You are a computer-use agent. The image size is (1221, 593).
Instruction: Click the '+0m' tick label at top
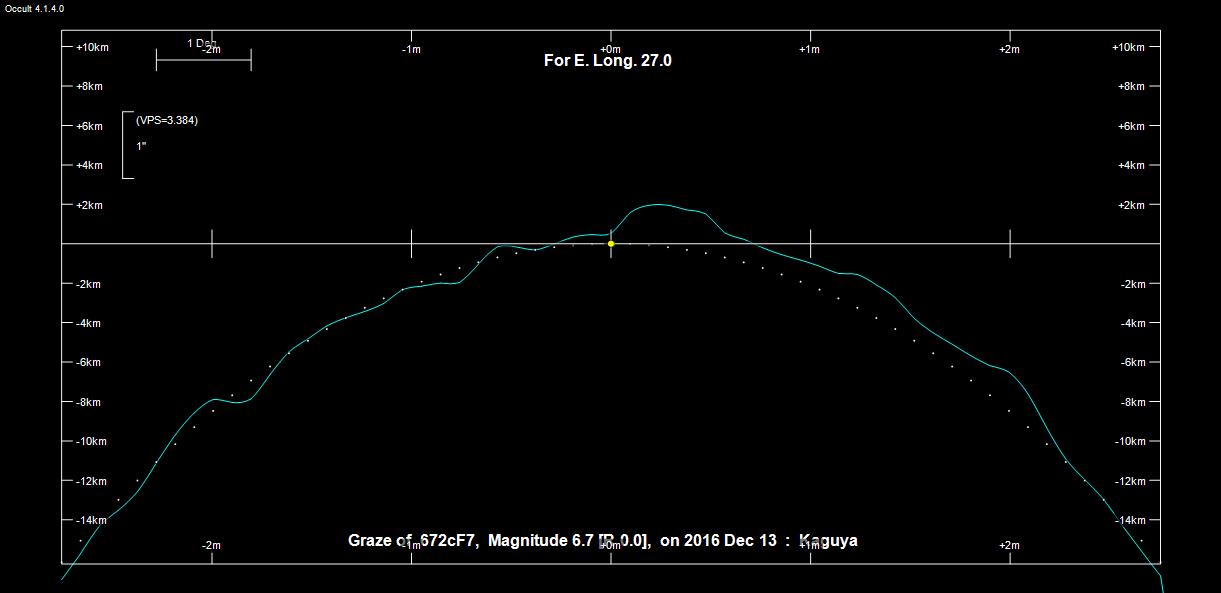tap(610, 49)
